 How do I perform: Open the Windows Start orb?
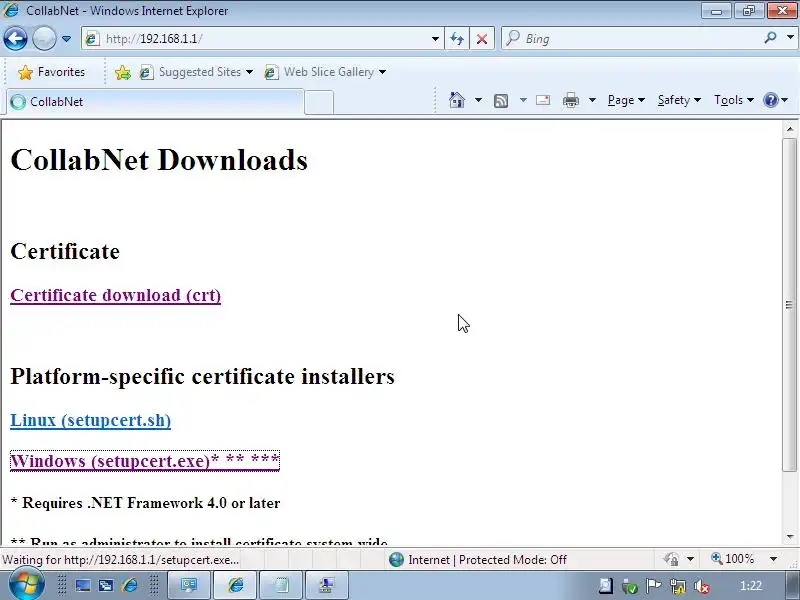tap(26, 585)
